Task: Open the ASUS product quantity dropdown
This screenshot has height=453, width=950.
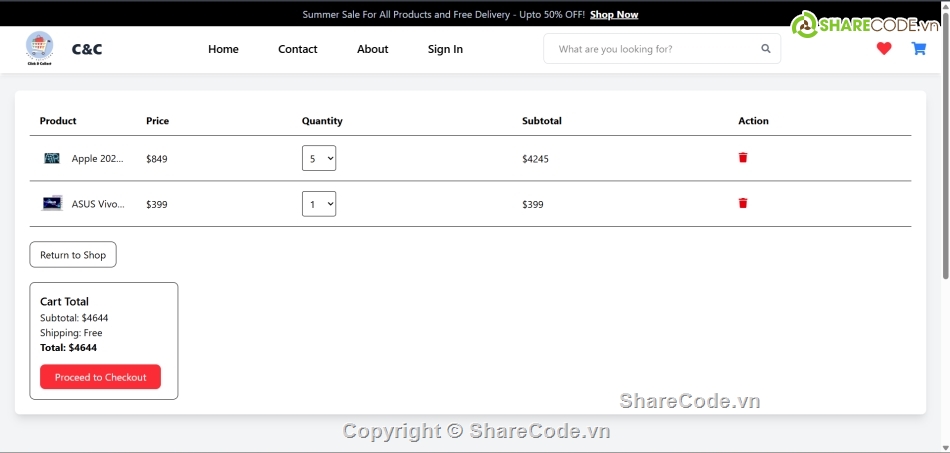Action: pos(319,204)
